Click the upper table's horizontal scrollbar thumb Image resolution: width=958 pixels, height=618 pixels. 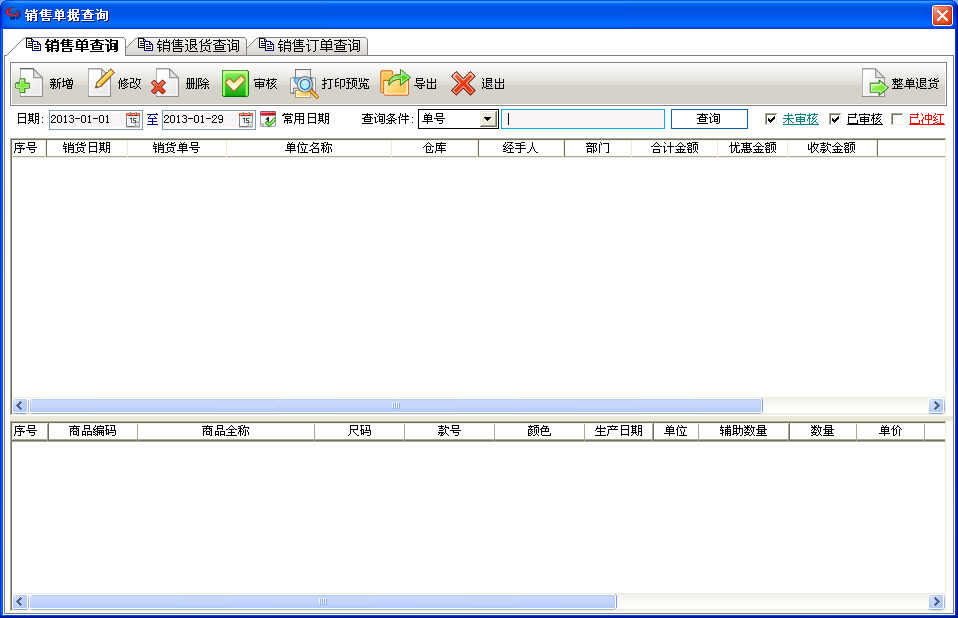pos(396,405)
